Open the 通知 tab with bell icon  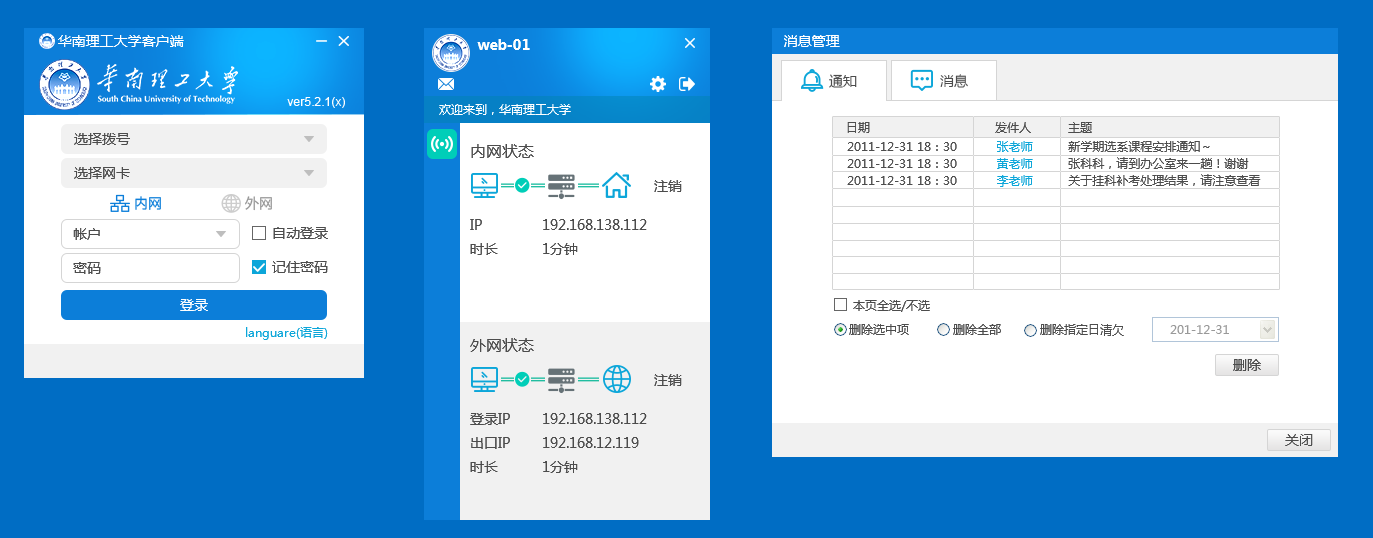click(834, 81)
